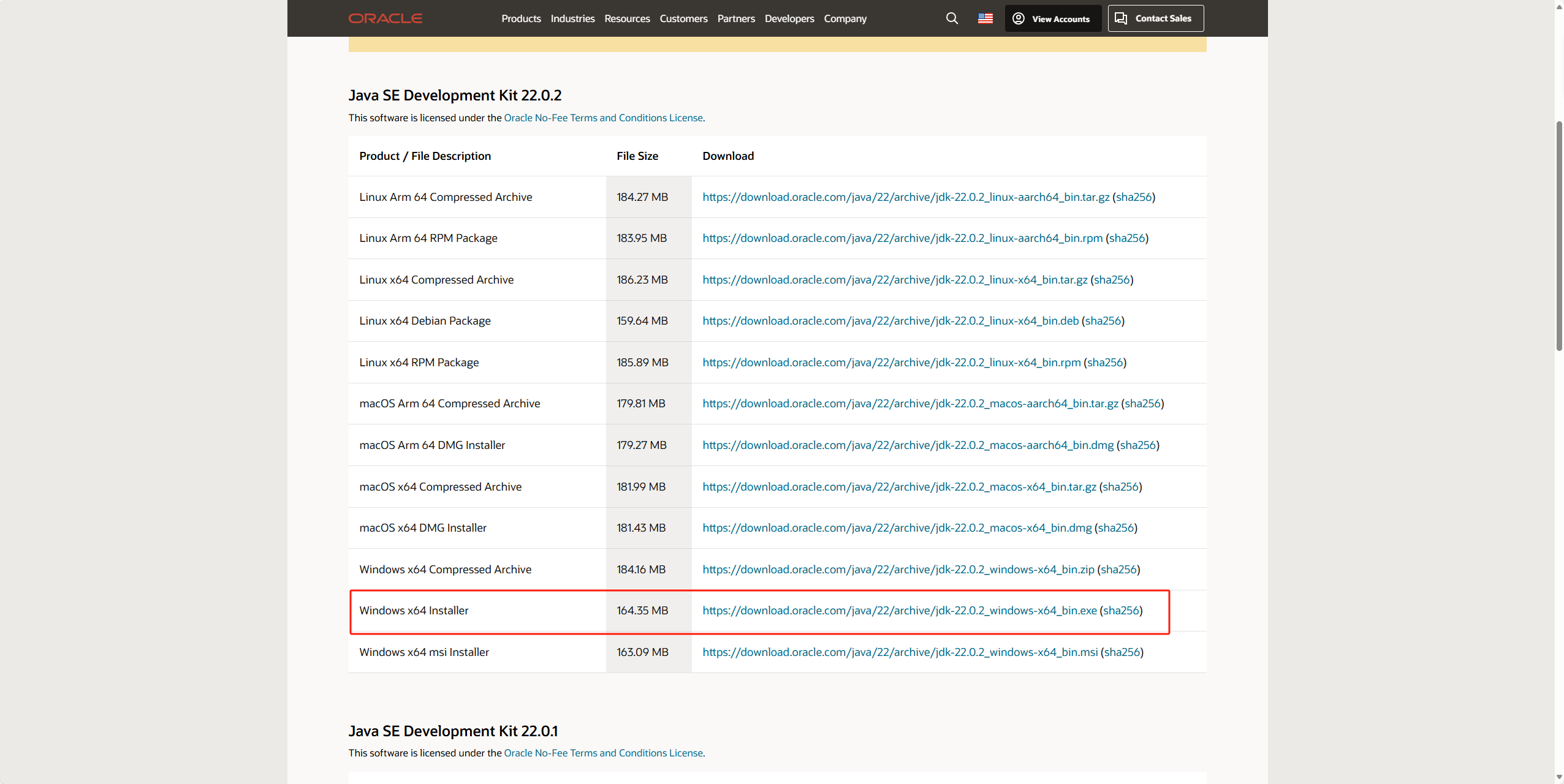1564x784 pixels.
Task: Click the Java SE Development Kit 22.0.2 heading
Action: [455, 96]
